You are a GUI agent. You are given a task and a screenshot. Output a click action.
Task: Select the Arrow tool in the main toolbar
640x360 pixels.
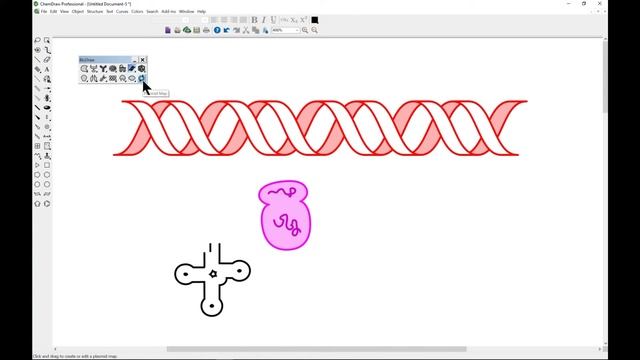(47, 88)
